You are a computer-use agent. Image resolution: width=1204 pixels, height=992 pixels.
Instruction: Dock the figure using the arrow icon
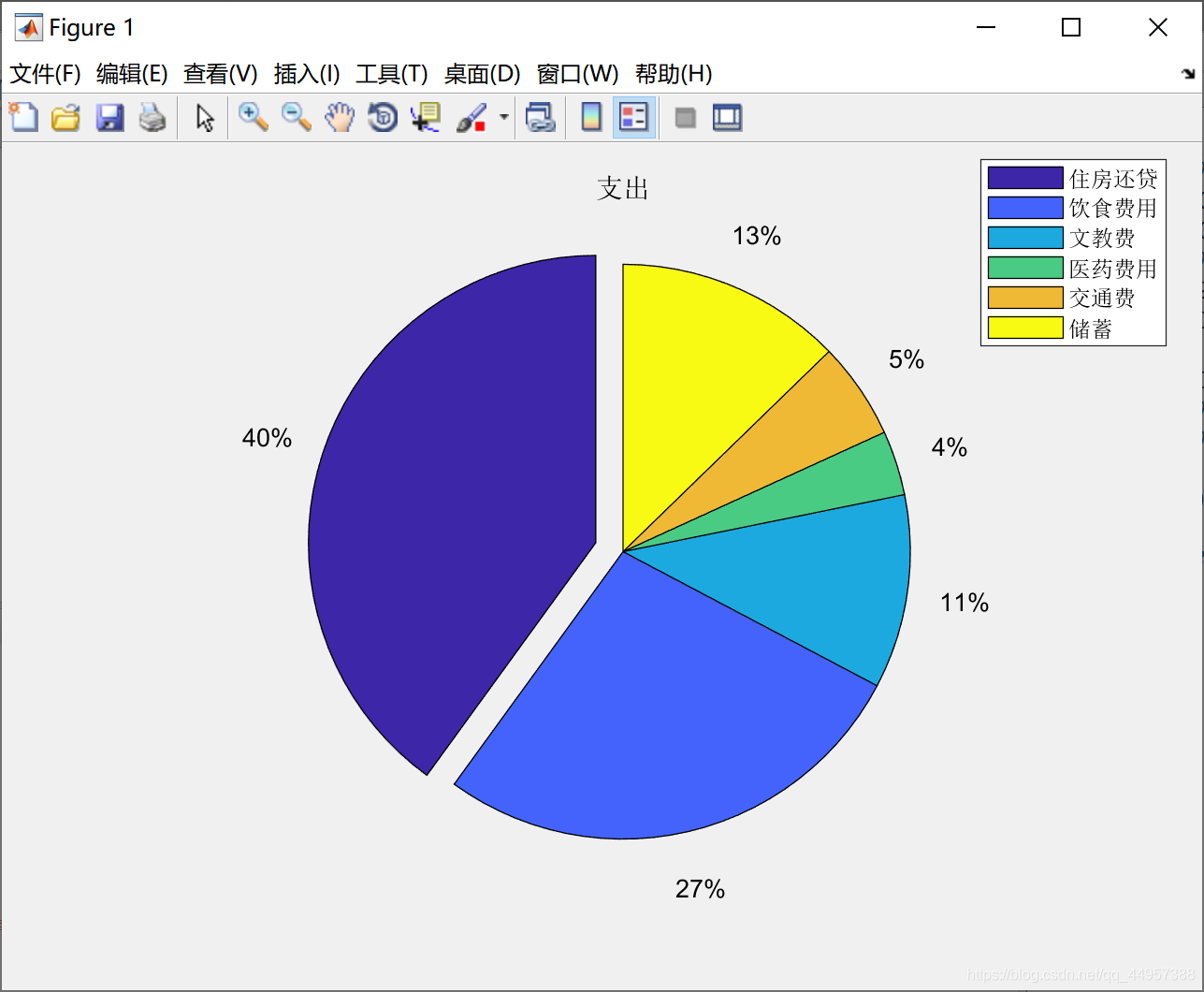(x=1188, y=74)
